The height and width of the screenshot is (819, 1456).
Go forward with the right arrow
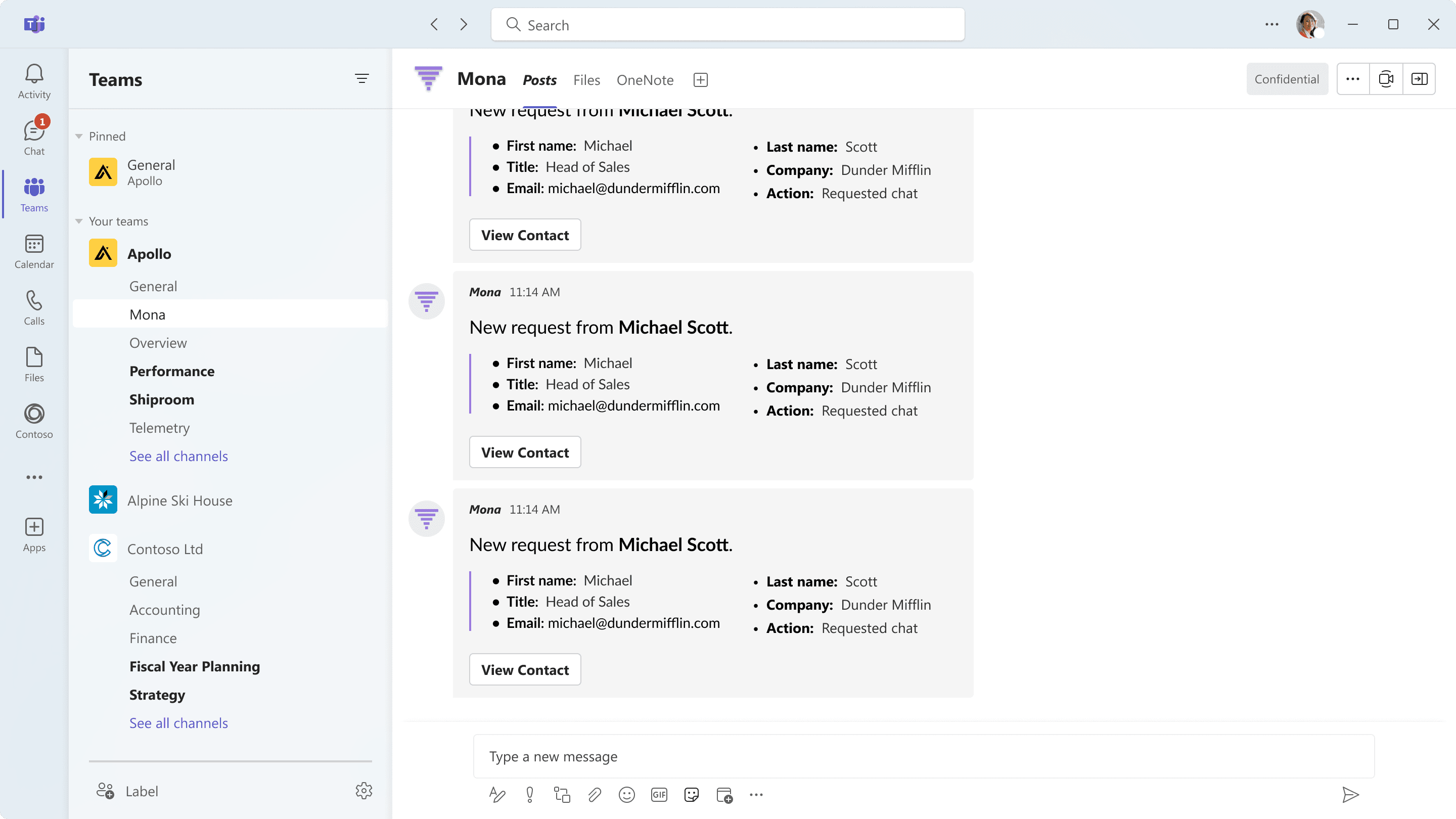464,24
